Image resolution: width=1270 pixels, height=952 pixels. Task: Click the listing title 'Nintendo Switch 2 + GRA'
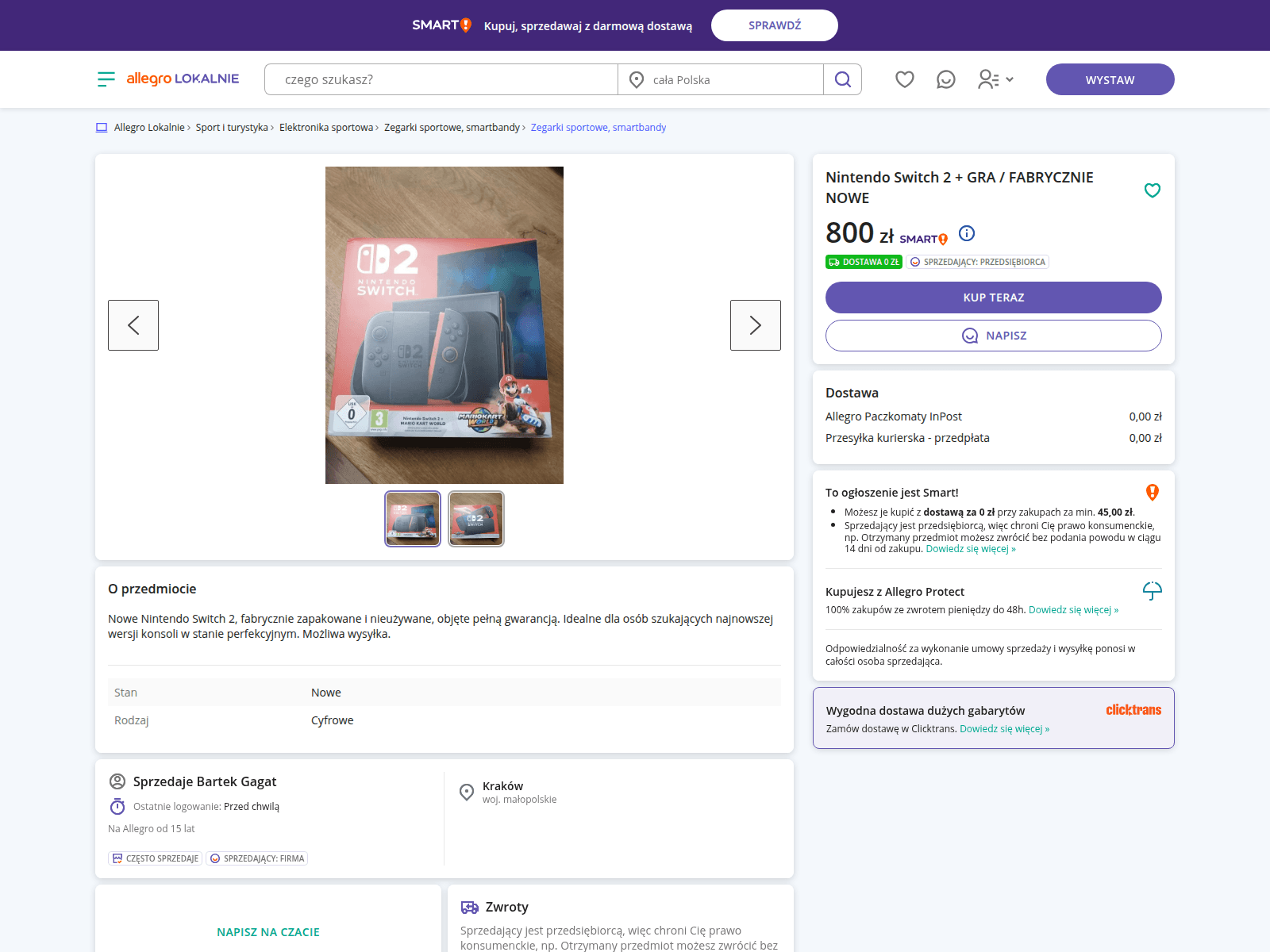[x=960, y=188]
